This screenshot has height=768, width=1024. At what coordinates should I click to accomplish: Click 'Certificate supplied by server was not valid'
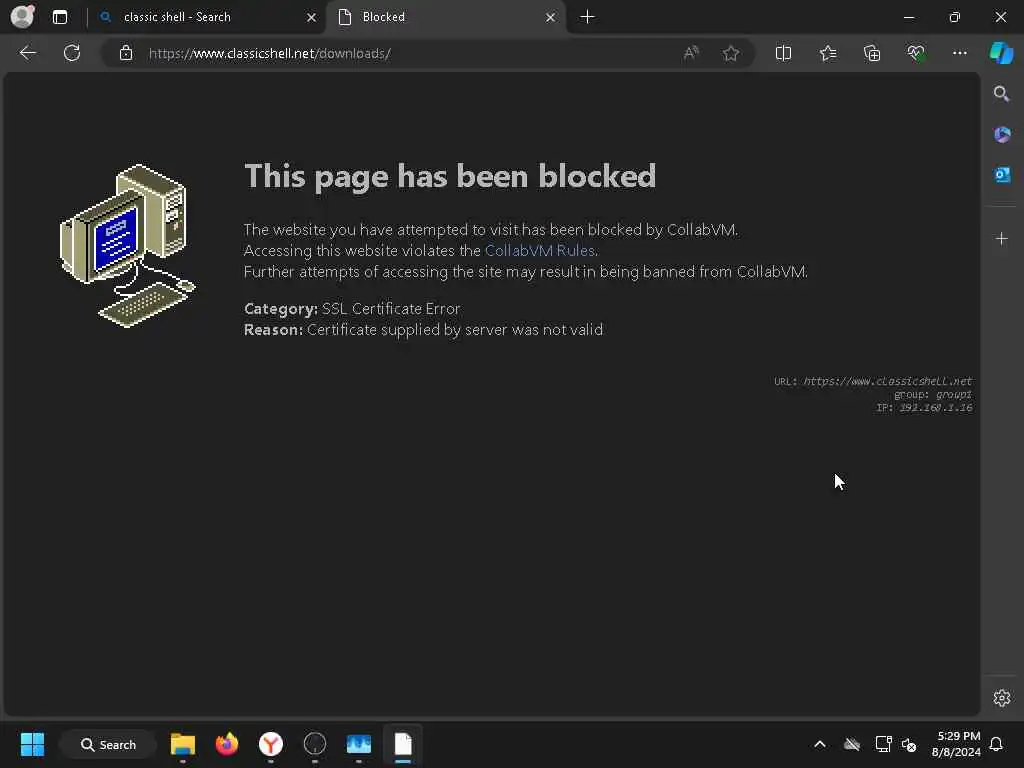[455, 330]
